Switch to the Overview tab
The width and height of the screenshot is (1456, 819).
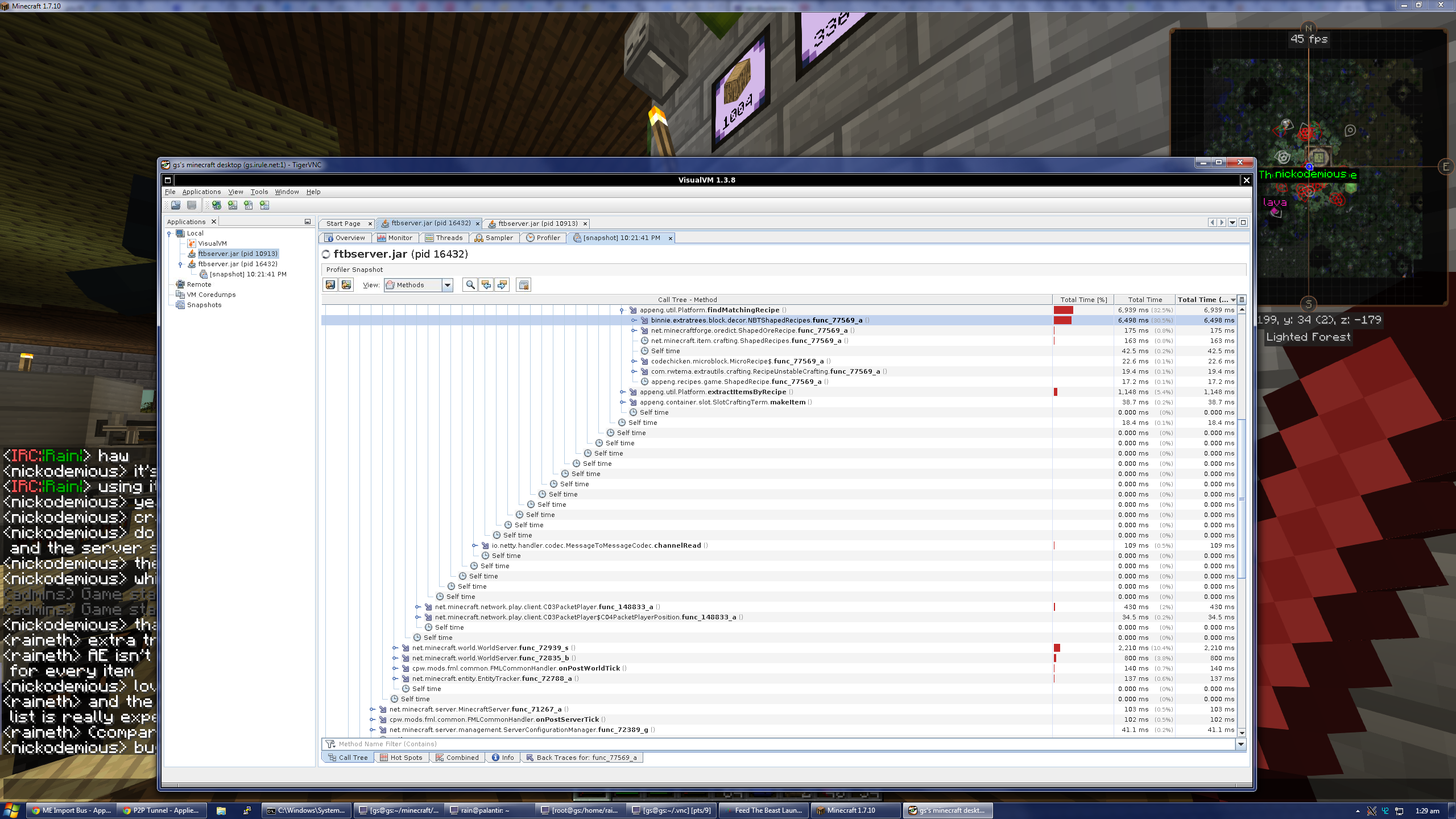[346, 238]
